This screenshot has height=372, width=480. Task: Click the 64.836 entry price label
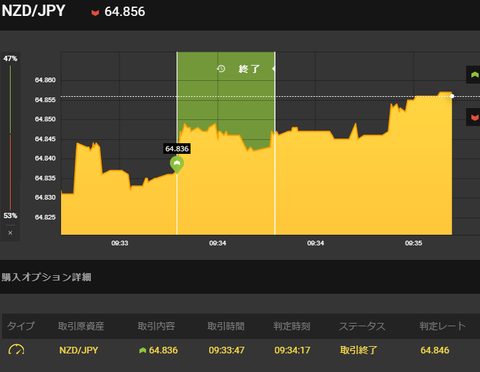click(177, 149)
